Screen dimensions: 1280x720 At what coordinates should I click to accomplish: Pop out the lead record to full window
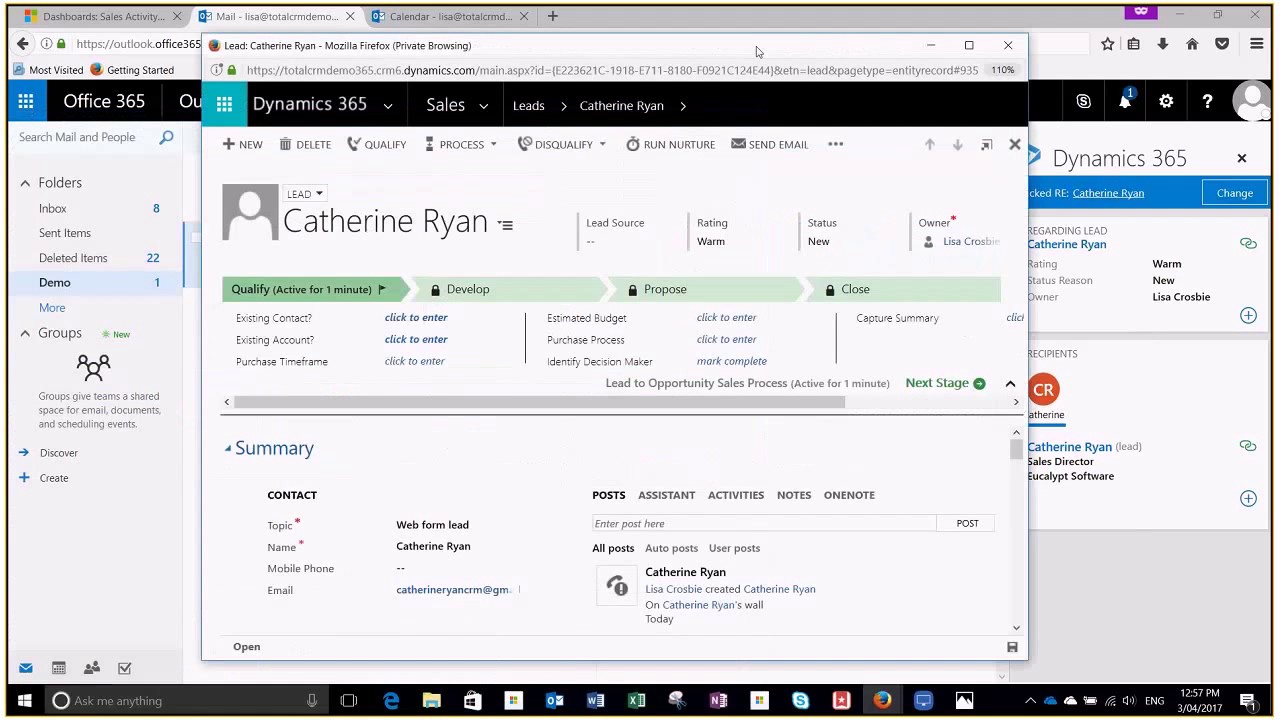(986, 144)
